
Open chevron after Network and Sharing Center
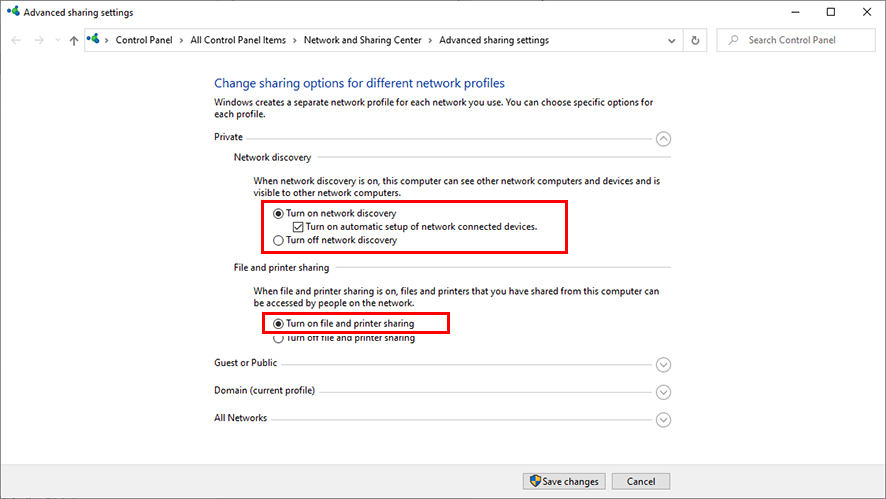(x=431, y=41)
